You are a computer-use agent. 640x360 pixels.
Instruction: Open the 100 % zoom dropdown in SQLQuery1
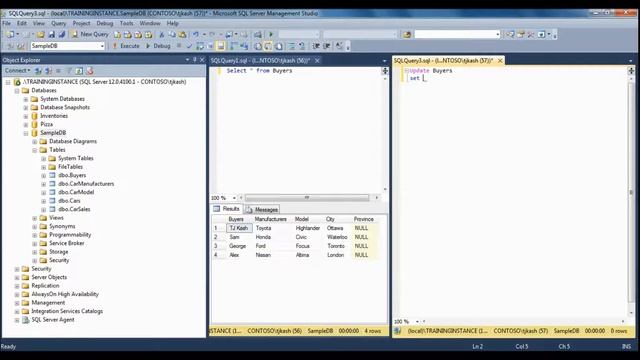click(x=234, y=198)
